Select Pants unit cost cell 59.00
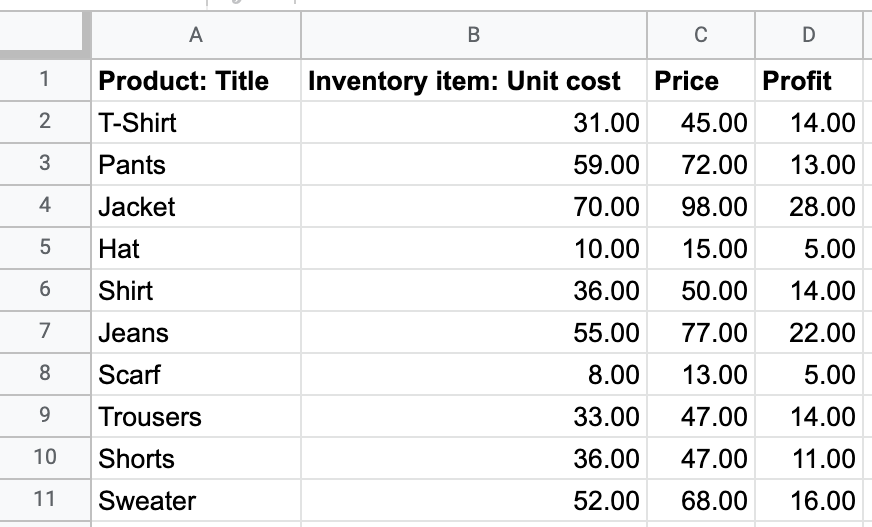 pyautogui.click(x=474, y=165)
